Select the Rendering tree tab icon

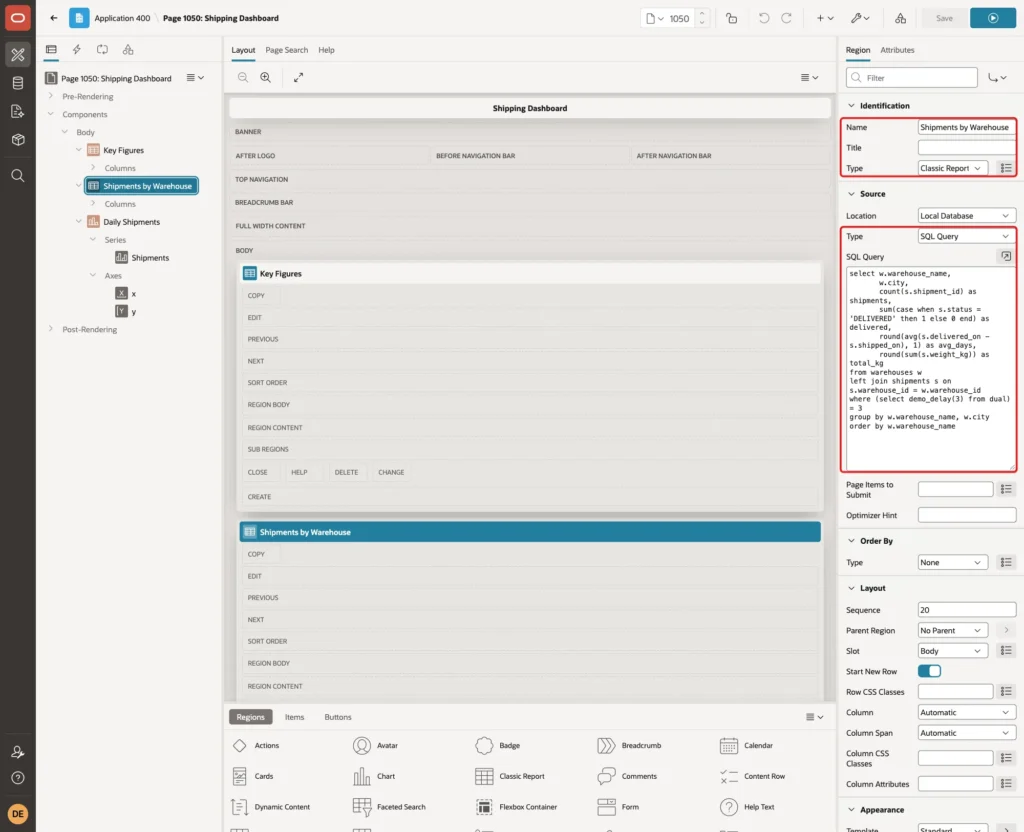51,50
